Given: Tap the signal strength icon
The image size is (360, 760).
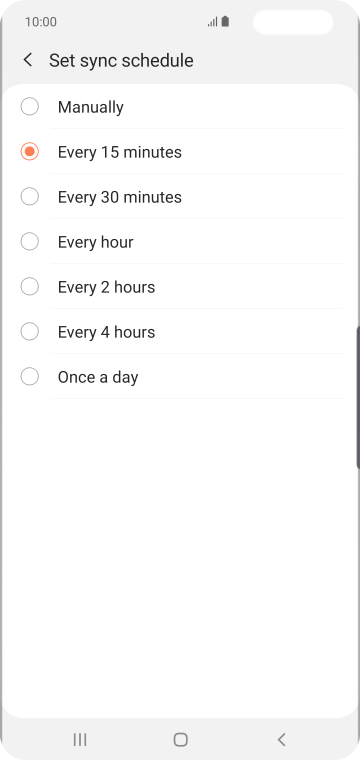Looking at the screenshot, I should (212, 22).
